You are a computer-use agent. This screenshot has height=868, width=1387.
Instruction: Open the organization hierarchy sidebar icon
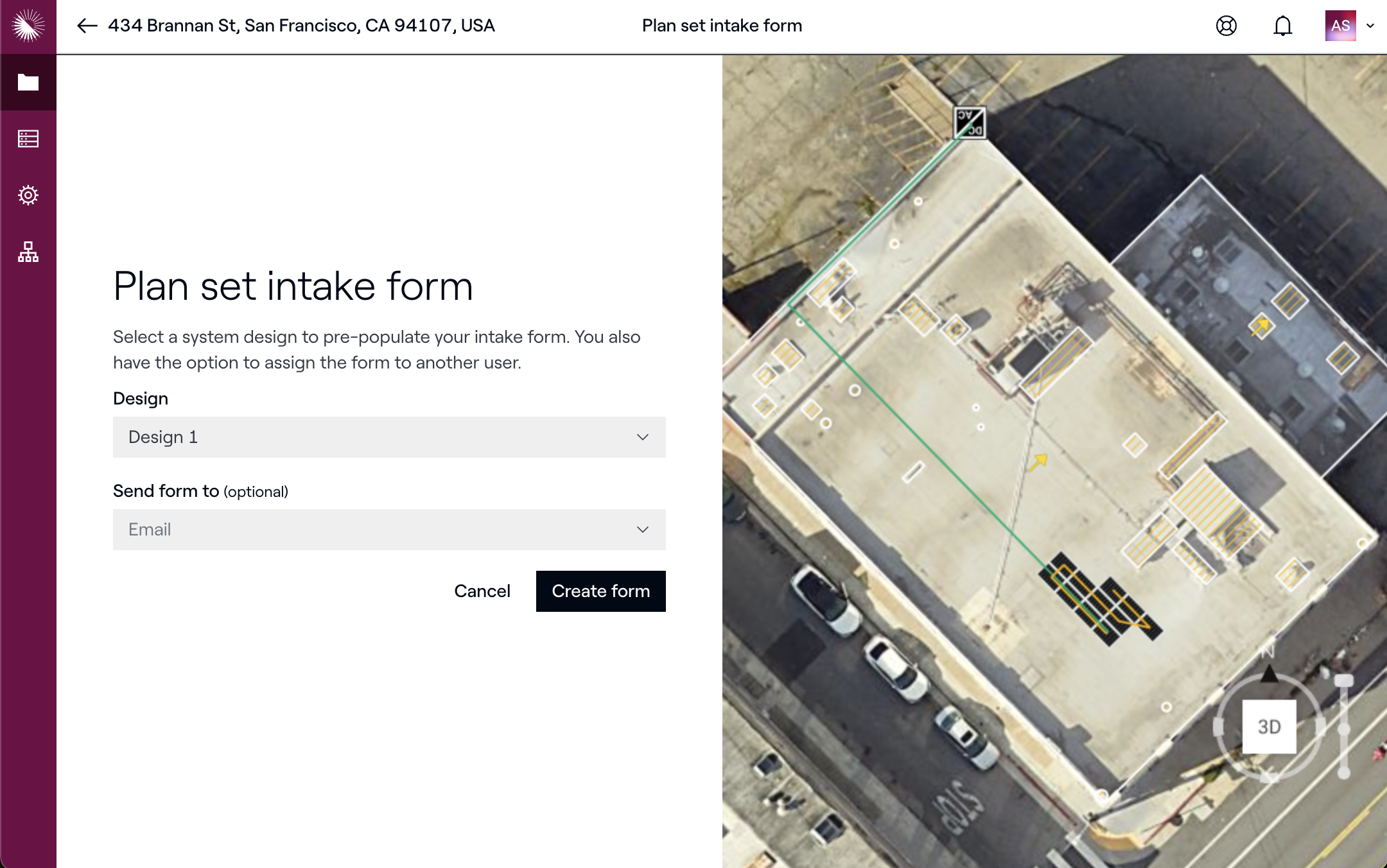coord(28,252)
